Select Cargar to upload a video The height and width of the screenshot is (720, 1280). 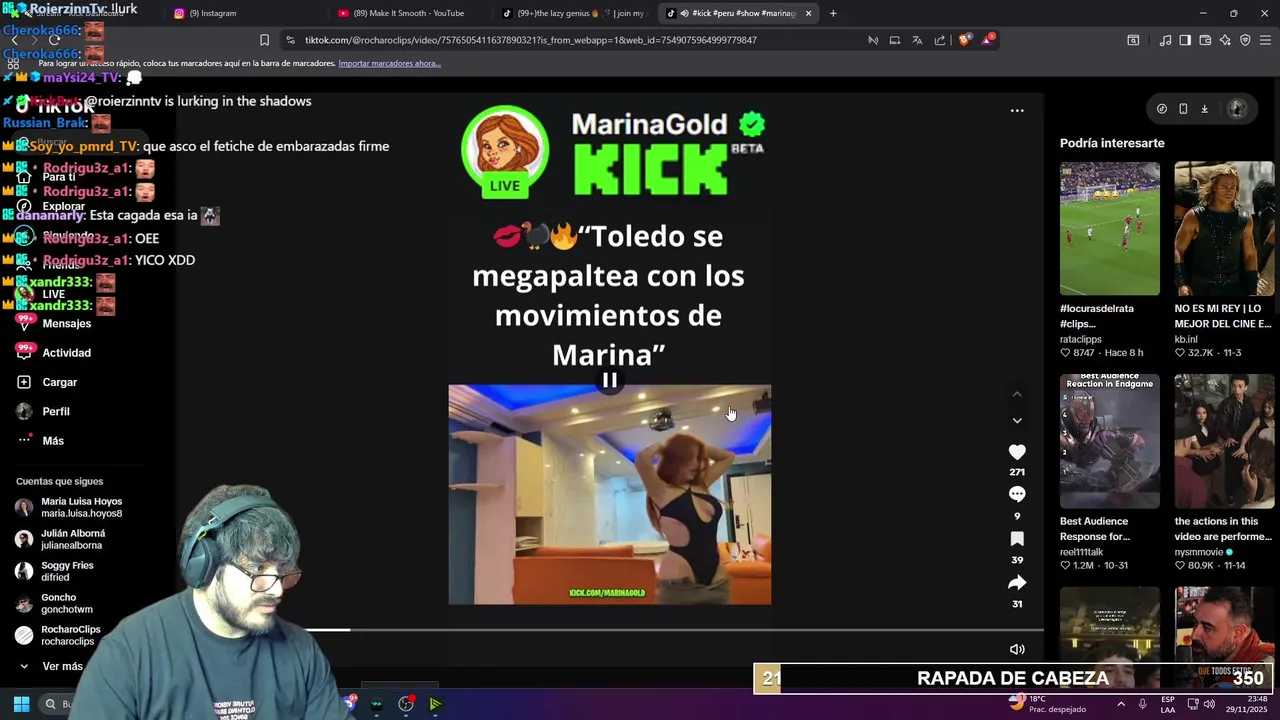[x=59, y=382]
